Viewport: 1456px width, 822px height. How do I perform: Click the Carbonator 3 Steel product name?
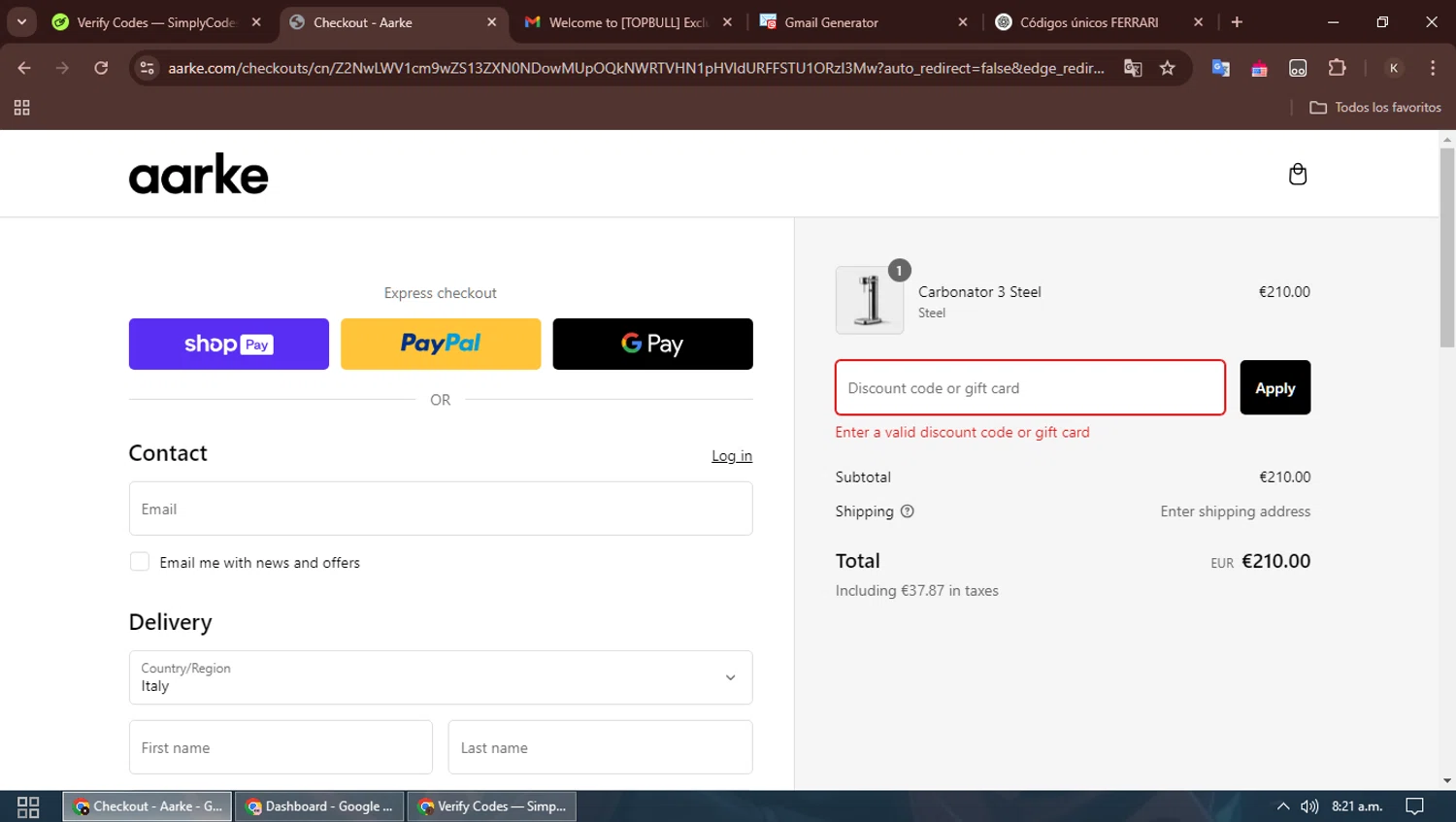979,292
